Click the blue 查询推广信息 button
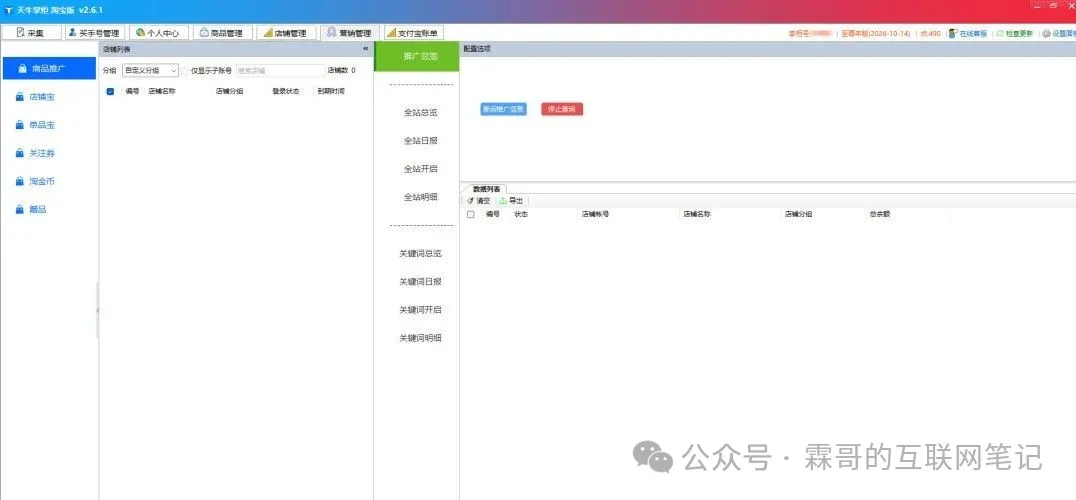The image size is (1076, 500). click(x=503, y=109)
